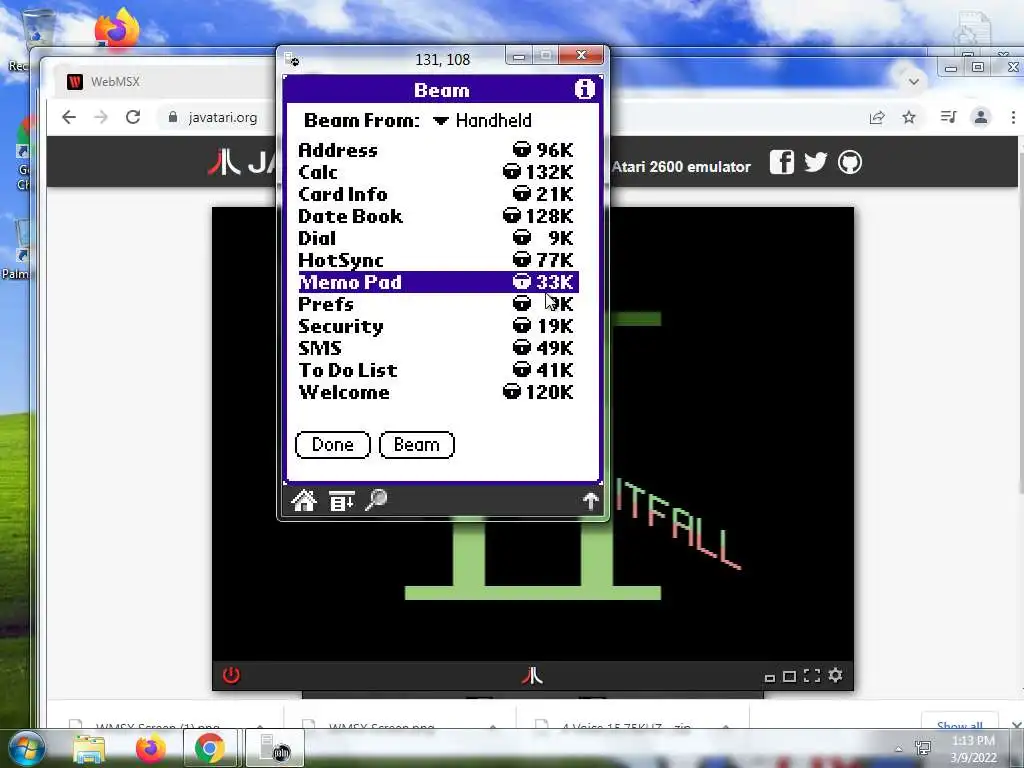1024x768 pixels.
Task: Open Chrome media control icon
Action: [x=948, y=117]
